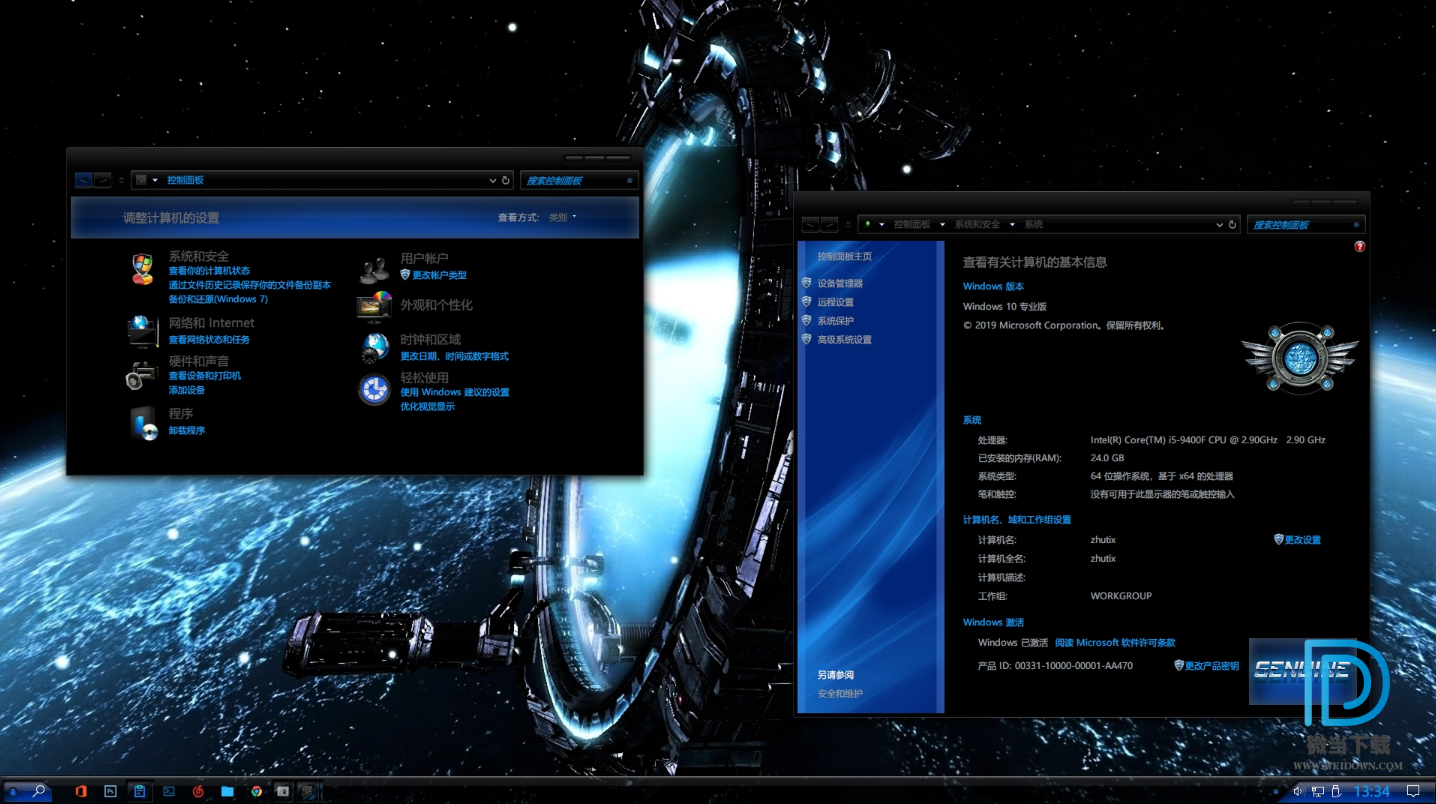Click the Windows Start button
1436x804 pixels.
click(x=13, y=791)
